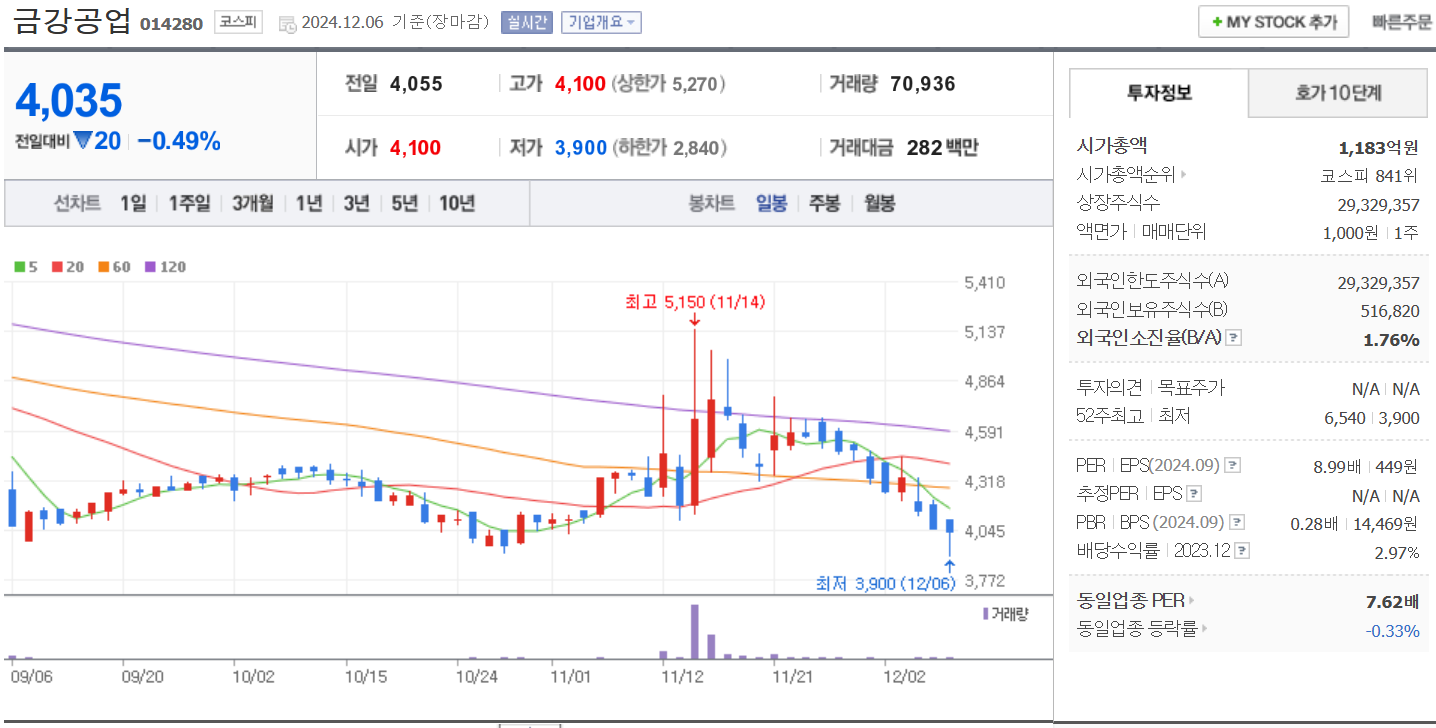Click the stock code 014280
The width and height of the screenshot is (1436, 728).
171,23
